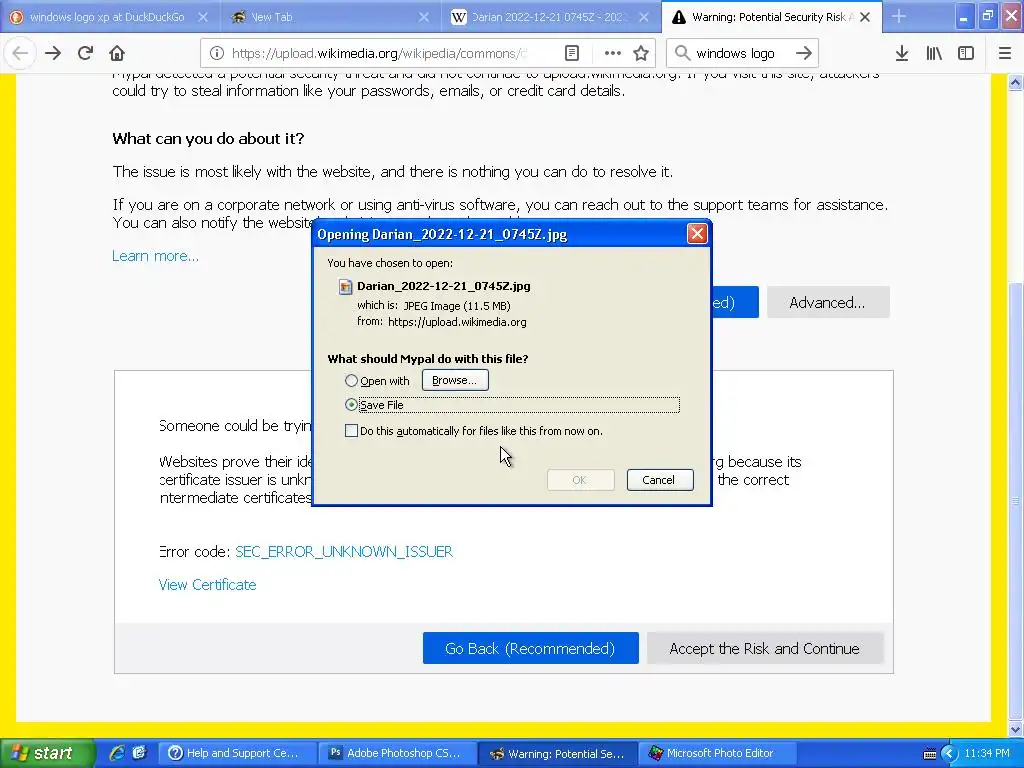Close the Darian Wikipedia tab
The image size is (1024, 768).
[644, 17]
